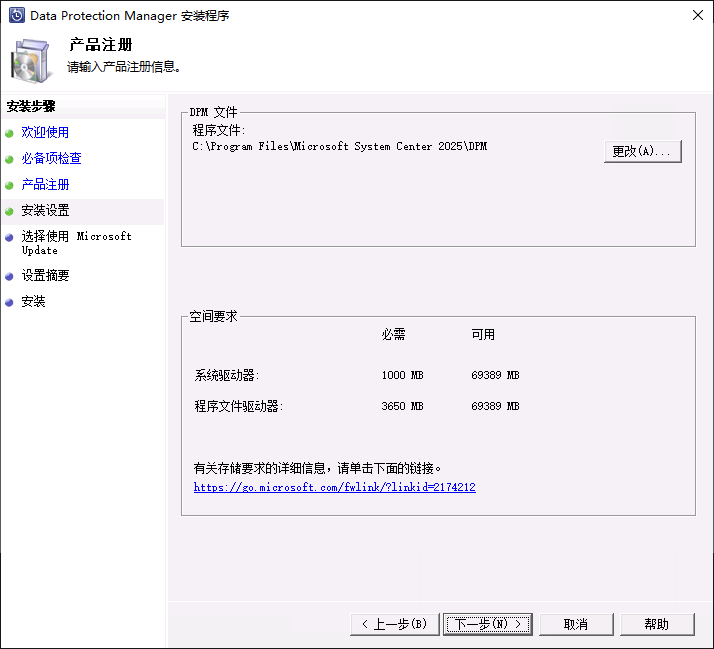The width and height of the screenshot is (714, 649).
Task: Open the go.microsoft.com fwlink storage requirements link
Action: 335,487
